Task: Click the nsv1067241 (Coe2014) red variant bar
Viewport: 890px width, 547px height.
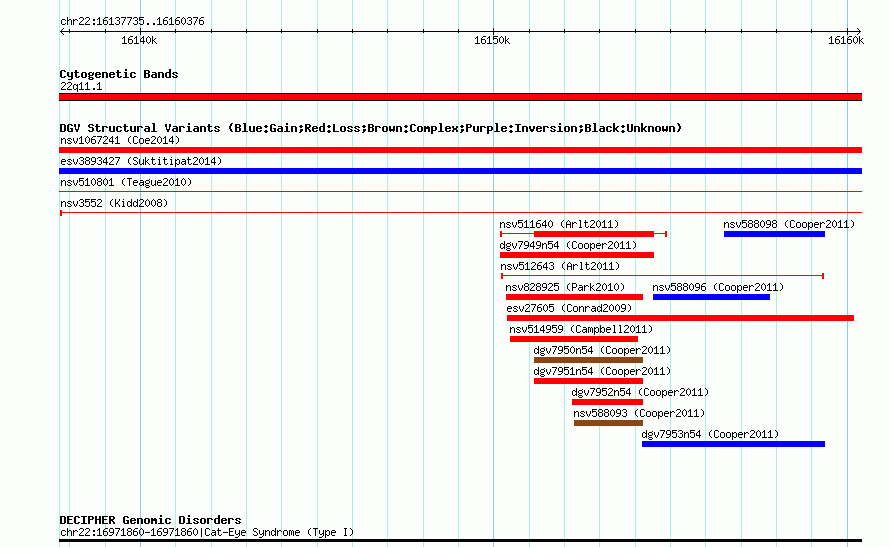Action: click(460, 150)
